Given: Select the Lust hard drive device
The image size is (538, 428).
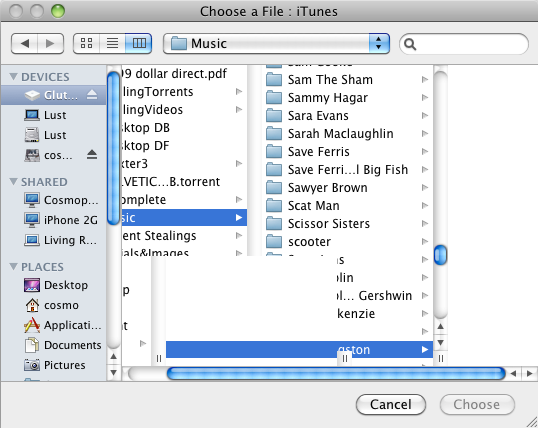Looking at the screenshot, I should (x=54, y=135).
